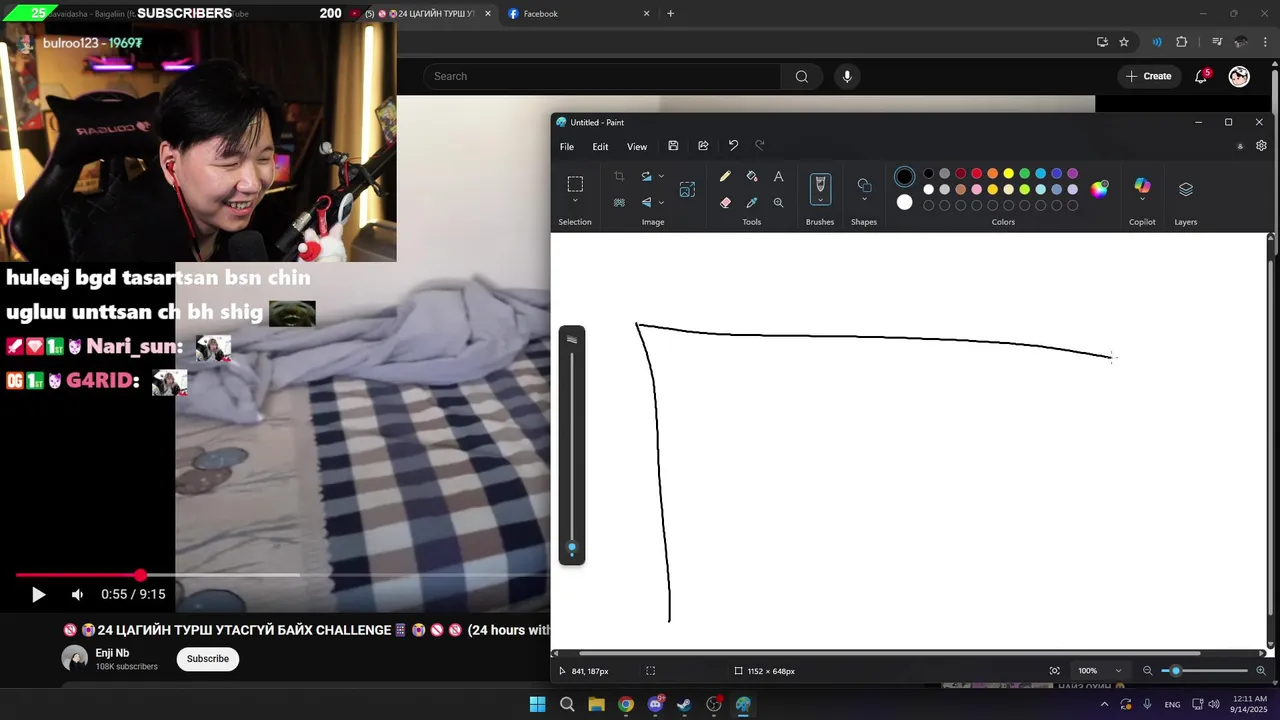
Task: Click the Copilot icon in Paint
Action: [x=1142, y=186]
